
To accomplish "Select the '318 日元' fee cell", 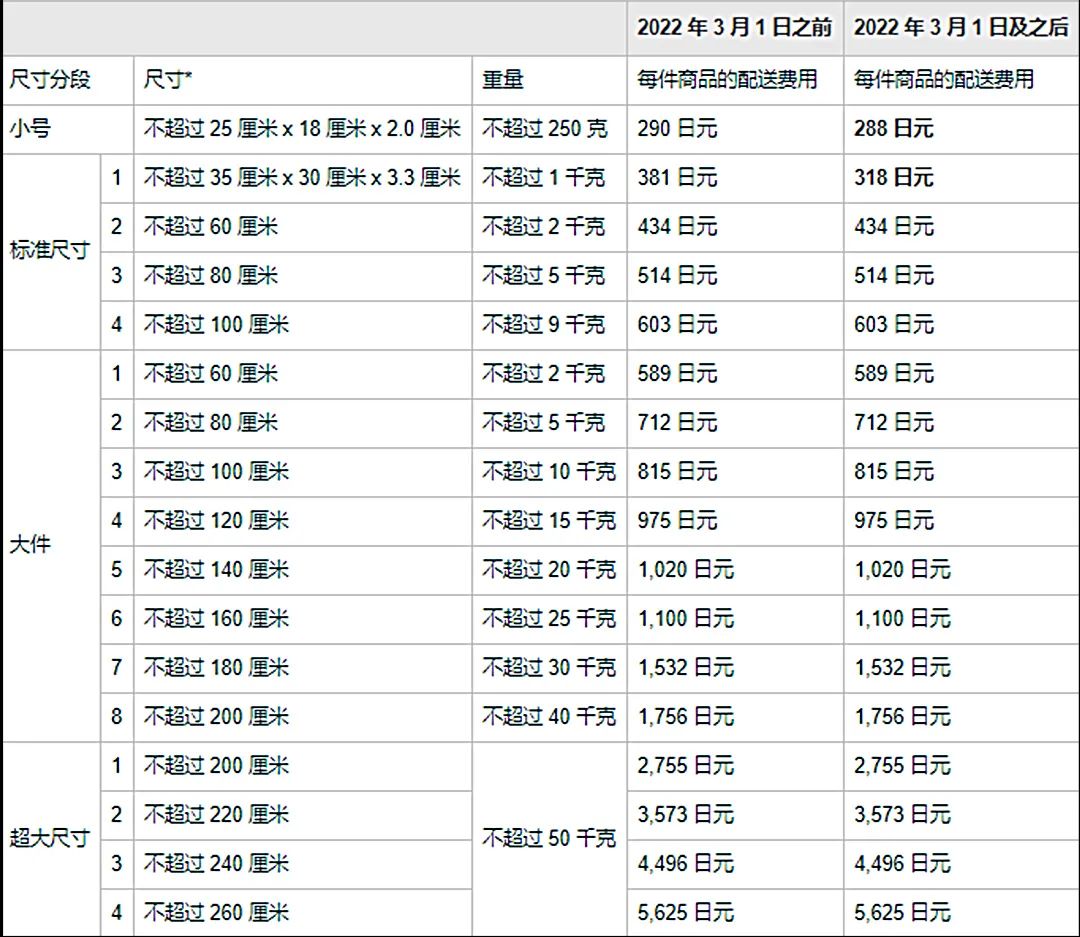I will click(962, 178).
